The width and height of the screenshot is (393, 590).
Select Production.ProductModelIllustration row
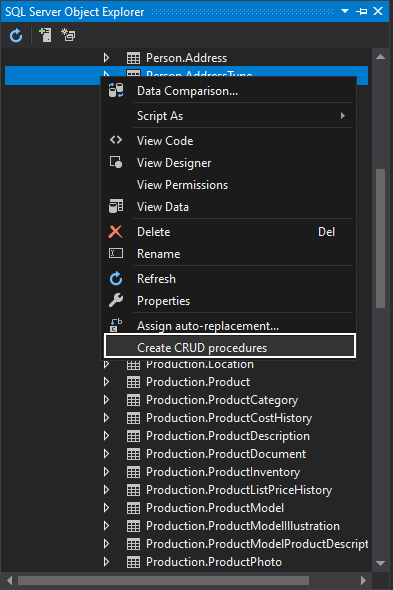pos(186,526)
